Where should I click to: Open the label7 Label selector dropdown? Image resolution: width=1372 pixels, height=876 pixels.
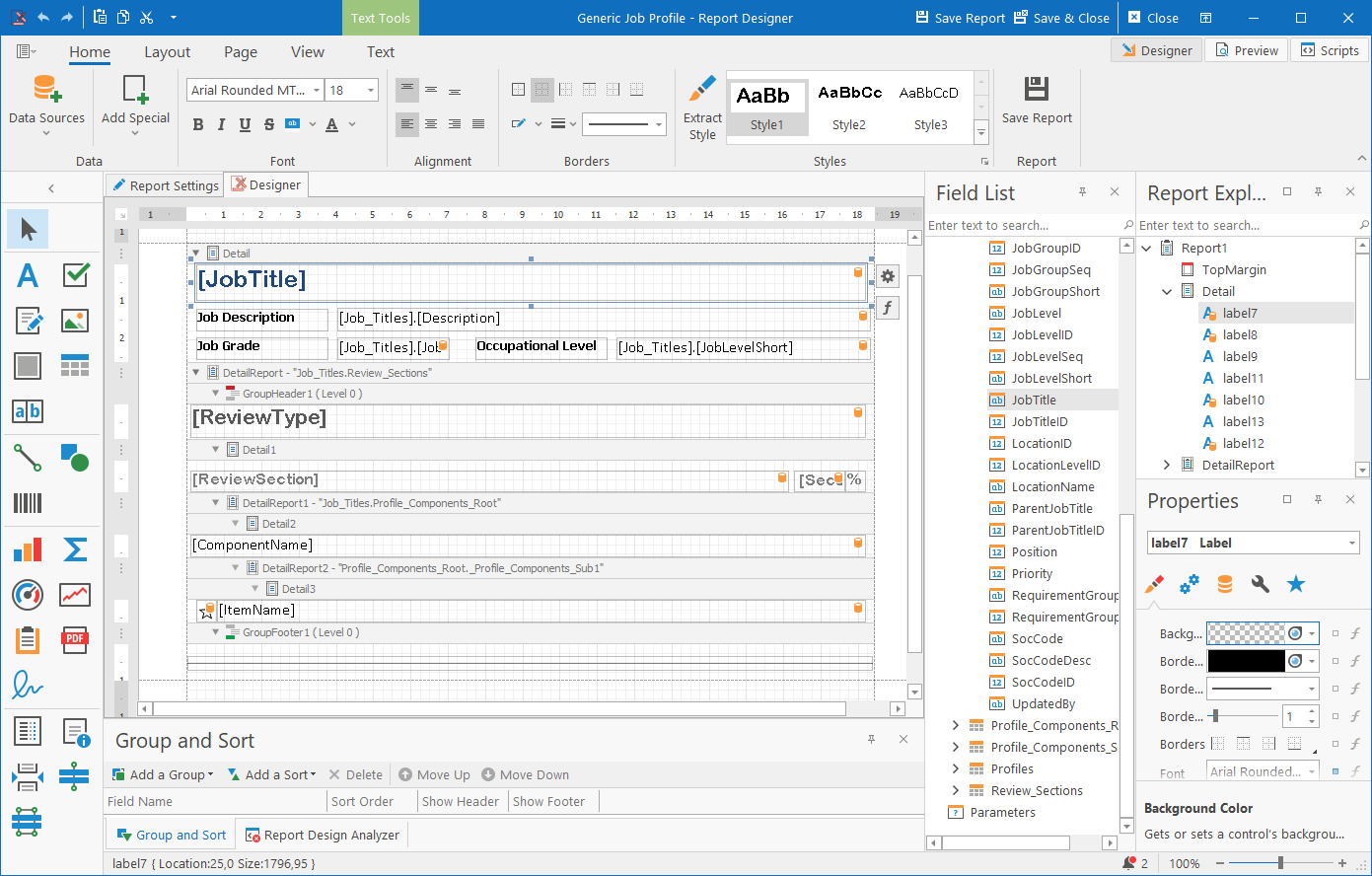point(1351,543)
